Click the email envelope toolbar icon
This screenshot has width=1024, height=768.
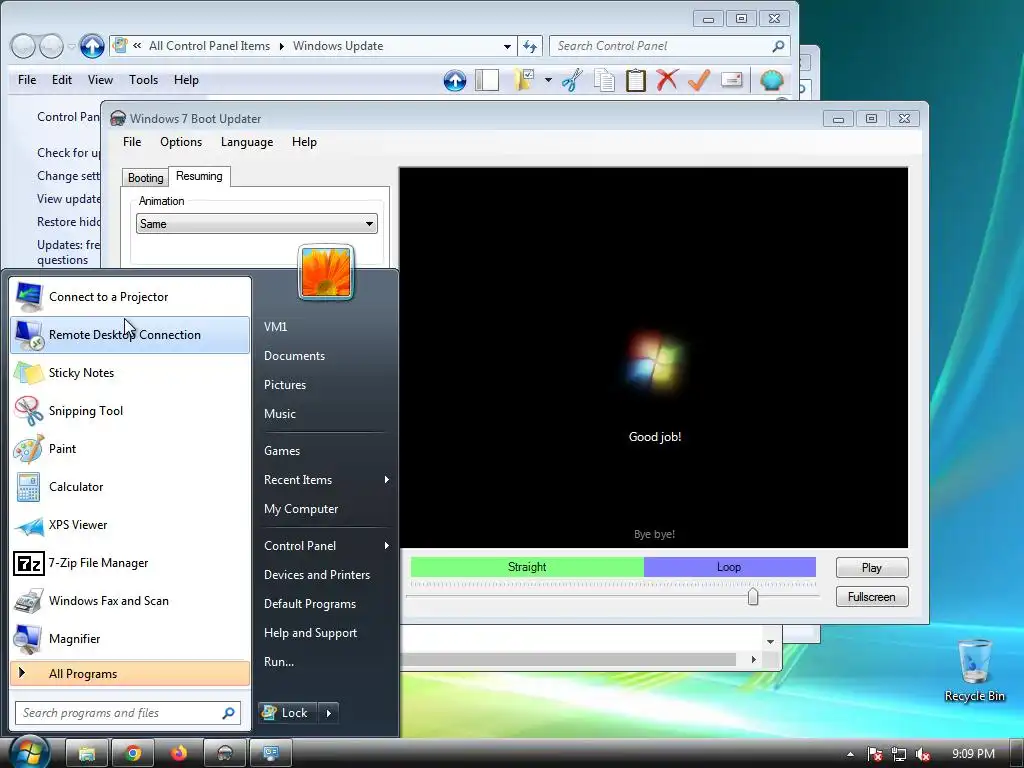731,80
